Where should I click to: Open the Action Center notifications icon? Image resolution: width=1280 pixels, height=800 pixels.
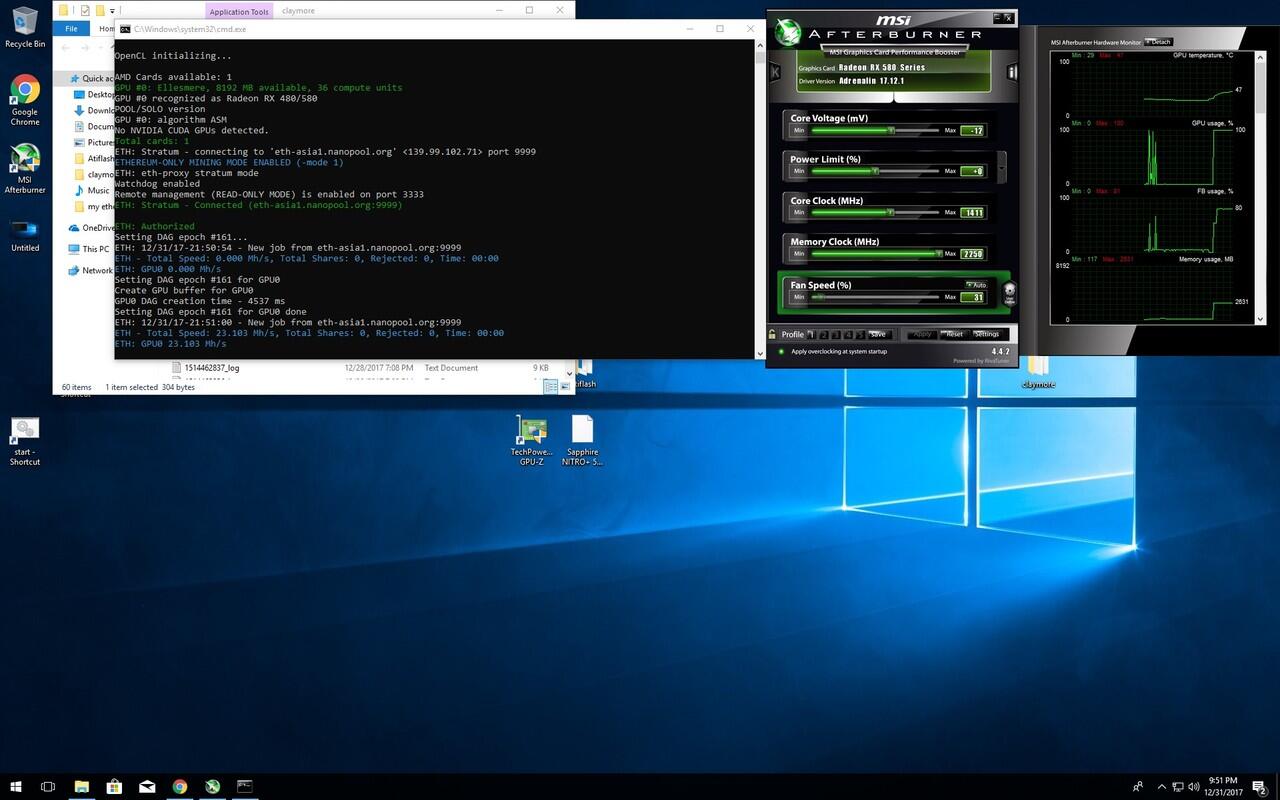(x=1260, y=787)
